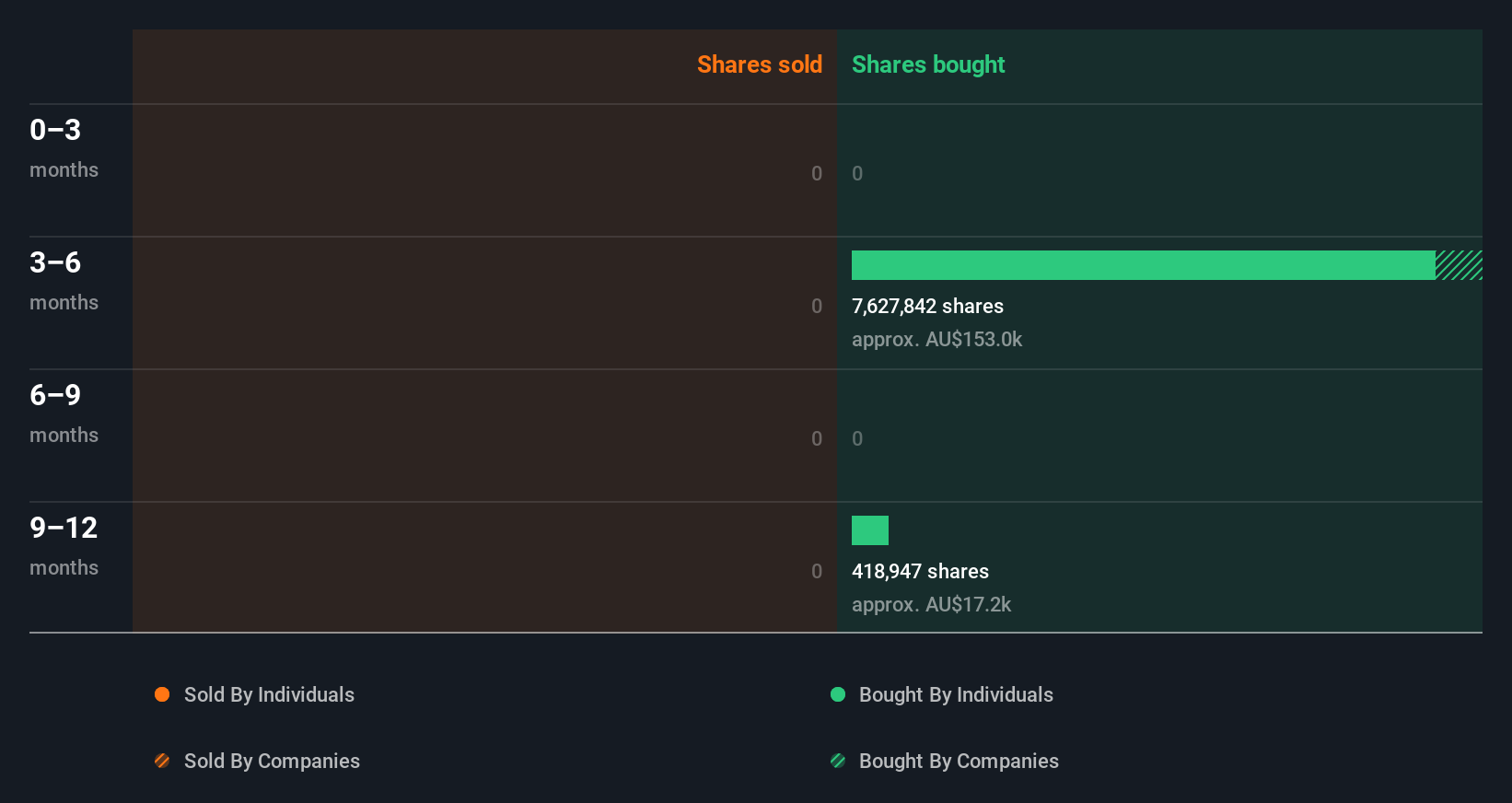Select the 0–3 months row label
This screenshot has width=1512, height=803.
64,147
